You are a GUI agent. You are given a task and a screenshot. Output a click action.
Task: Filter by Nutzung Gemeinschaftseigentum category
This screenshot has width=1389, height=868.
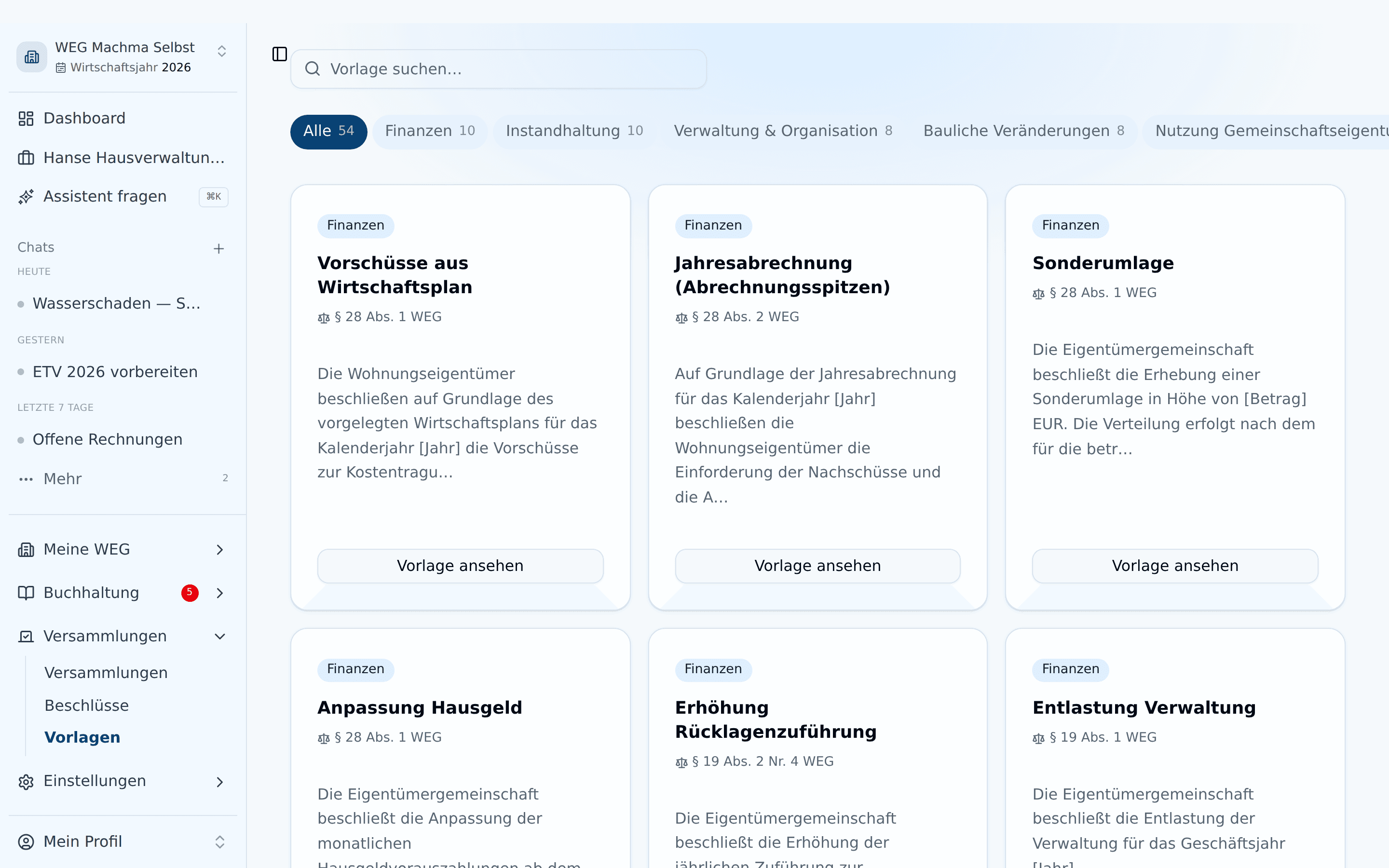1266,132
